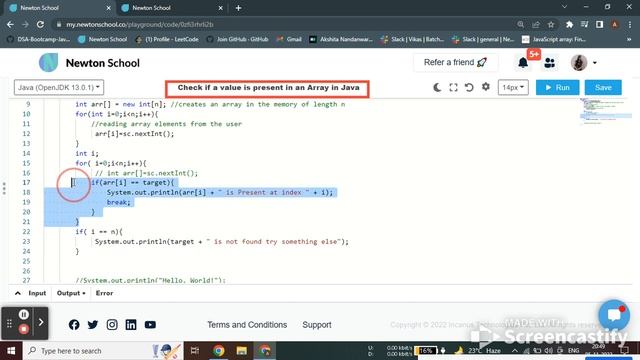Click the Newton School logo
The image size is (640, 360).
coord(89,63)
